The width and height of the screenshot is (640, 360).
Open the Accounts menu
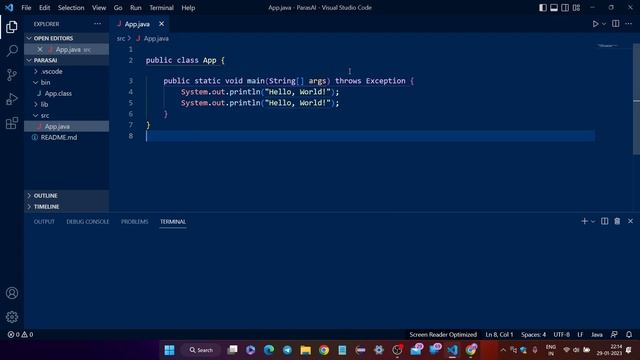[x=12, y=293]
